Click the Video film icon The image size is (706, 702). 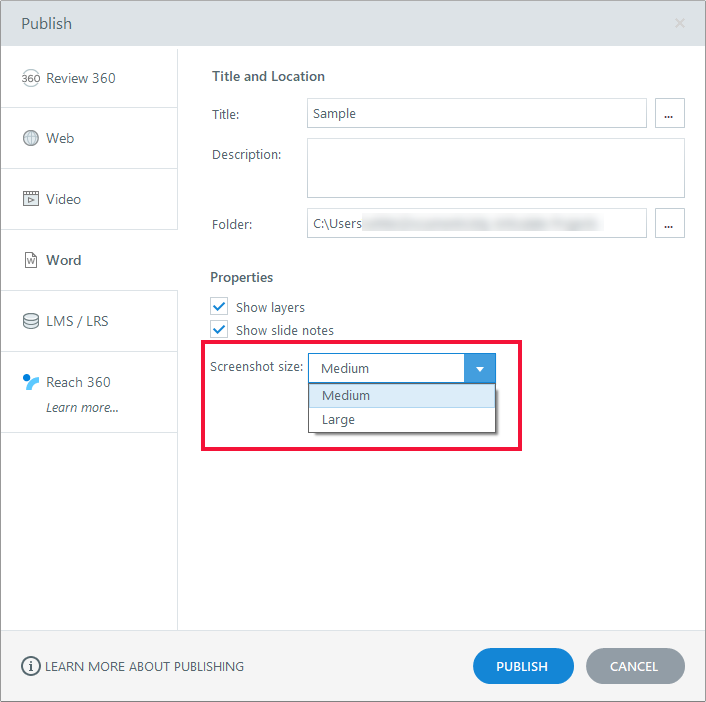click(x=30, y=199)
